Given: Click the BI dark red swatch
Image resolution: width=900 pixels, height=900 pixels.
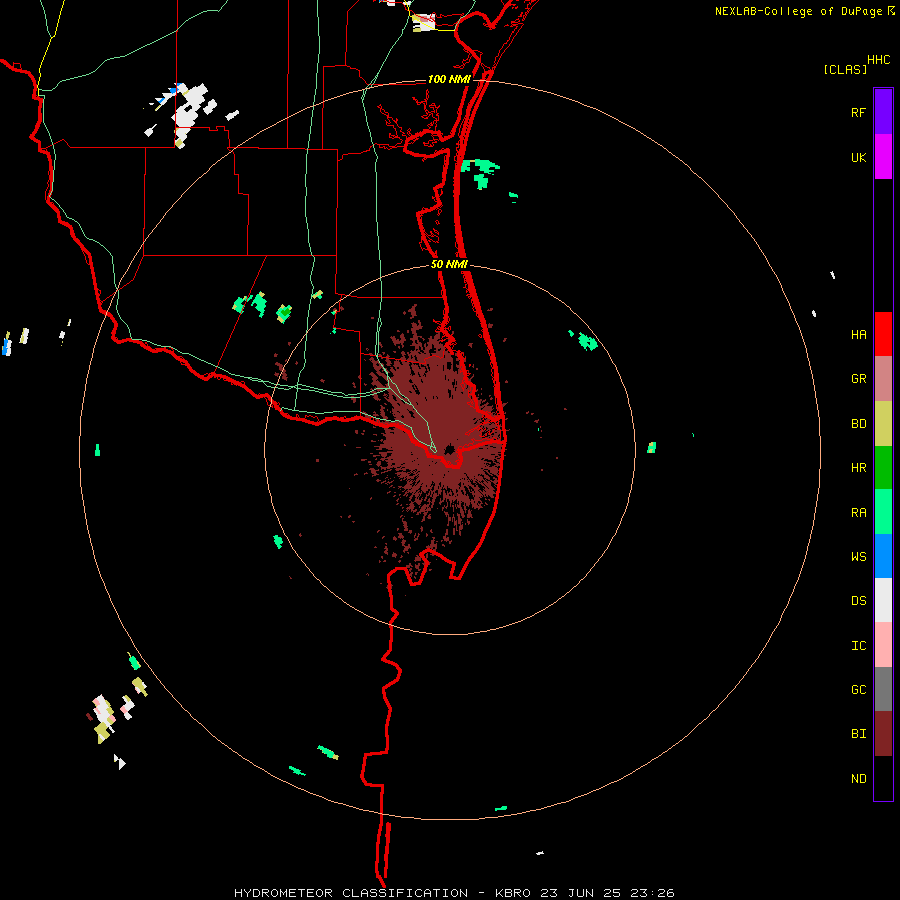Looking at the screenshot, I should [883, 734].
